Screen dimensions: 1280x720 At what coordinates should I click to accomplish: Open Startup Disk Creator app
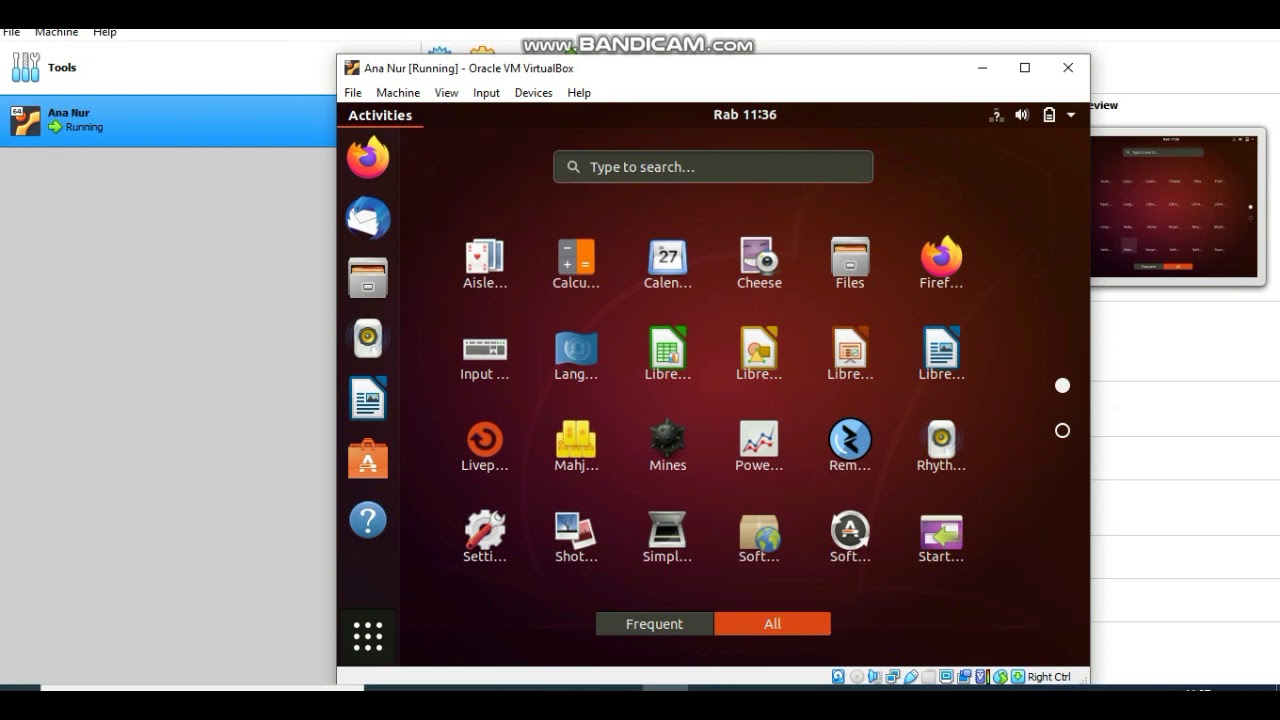click(941, 537)
